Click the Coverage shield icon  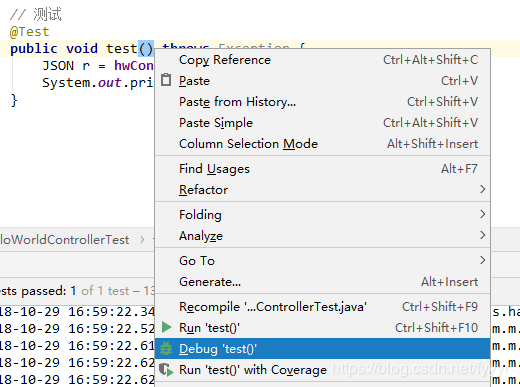pyautogui.click(x=166, y=370)
